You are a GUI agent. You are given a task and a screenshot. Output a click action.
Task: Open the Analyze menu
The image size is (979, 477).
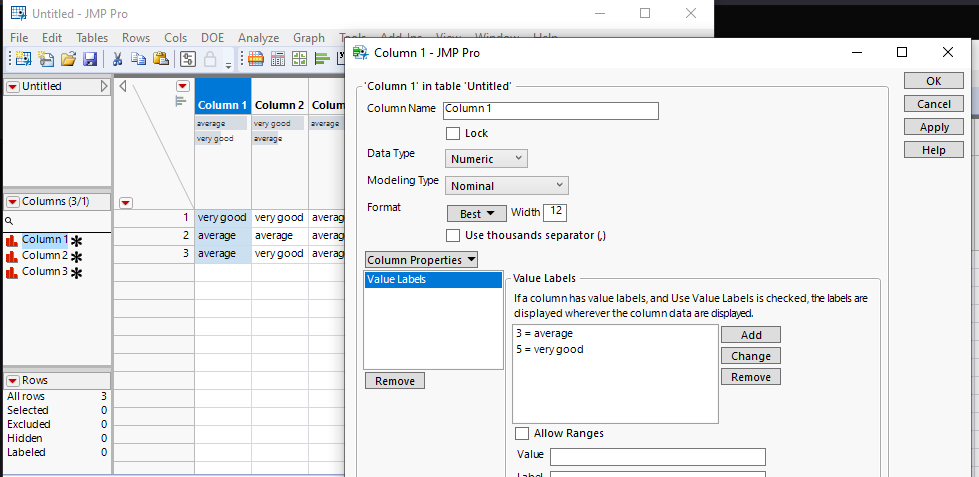click(x=258, y=38)
